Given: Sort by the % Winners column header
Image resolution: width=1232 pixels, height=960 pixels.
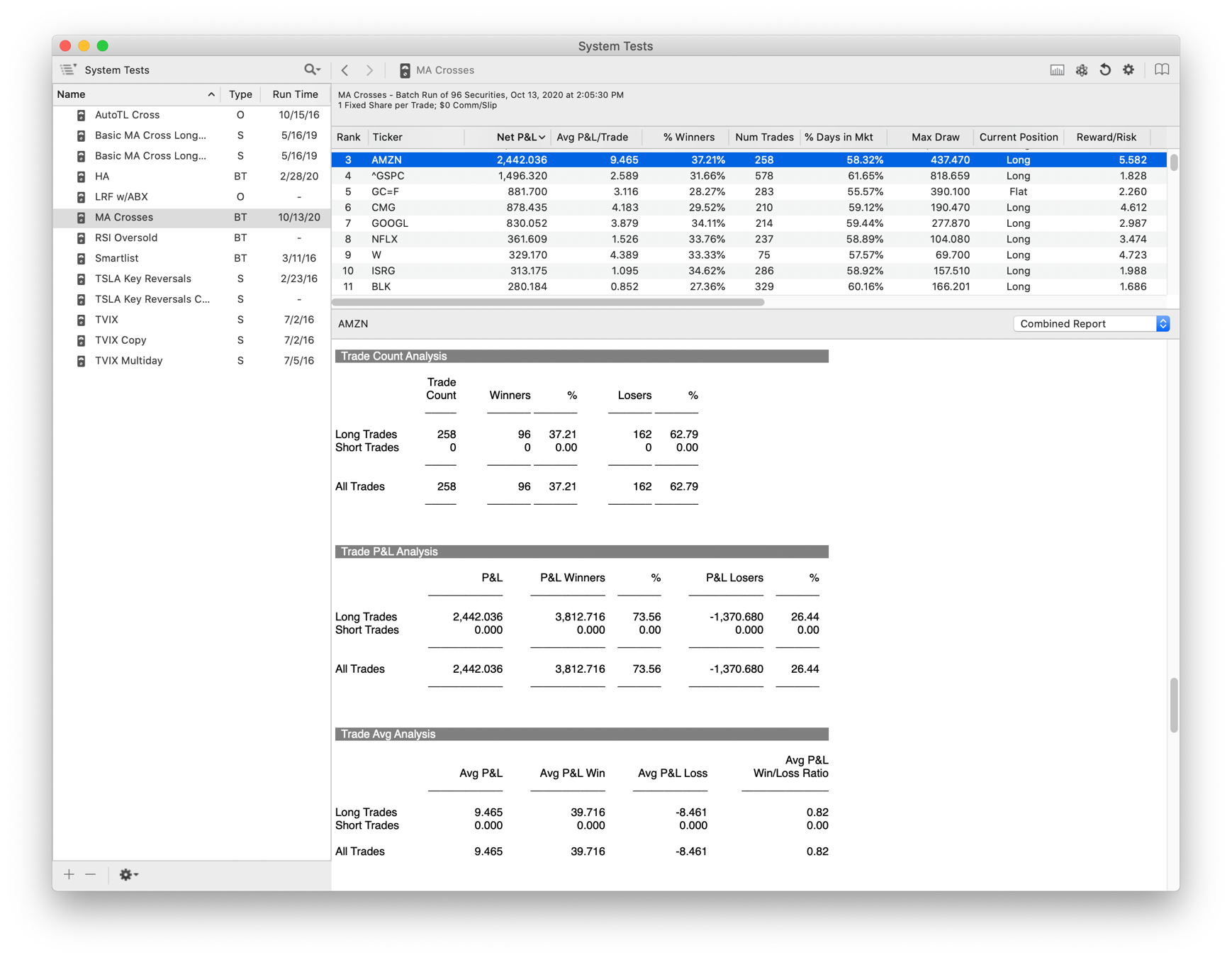Looking at the screenshot, I should pos(688,137).
